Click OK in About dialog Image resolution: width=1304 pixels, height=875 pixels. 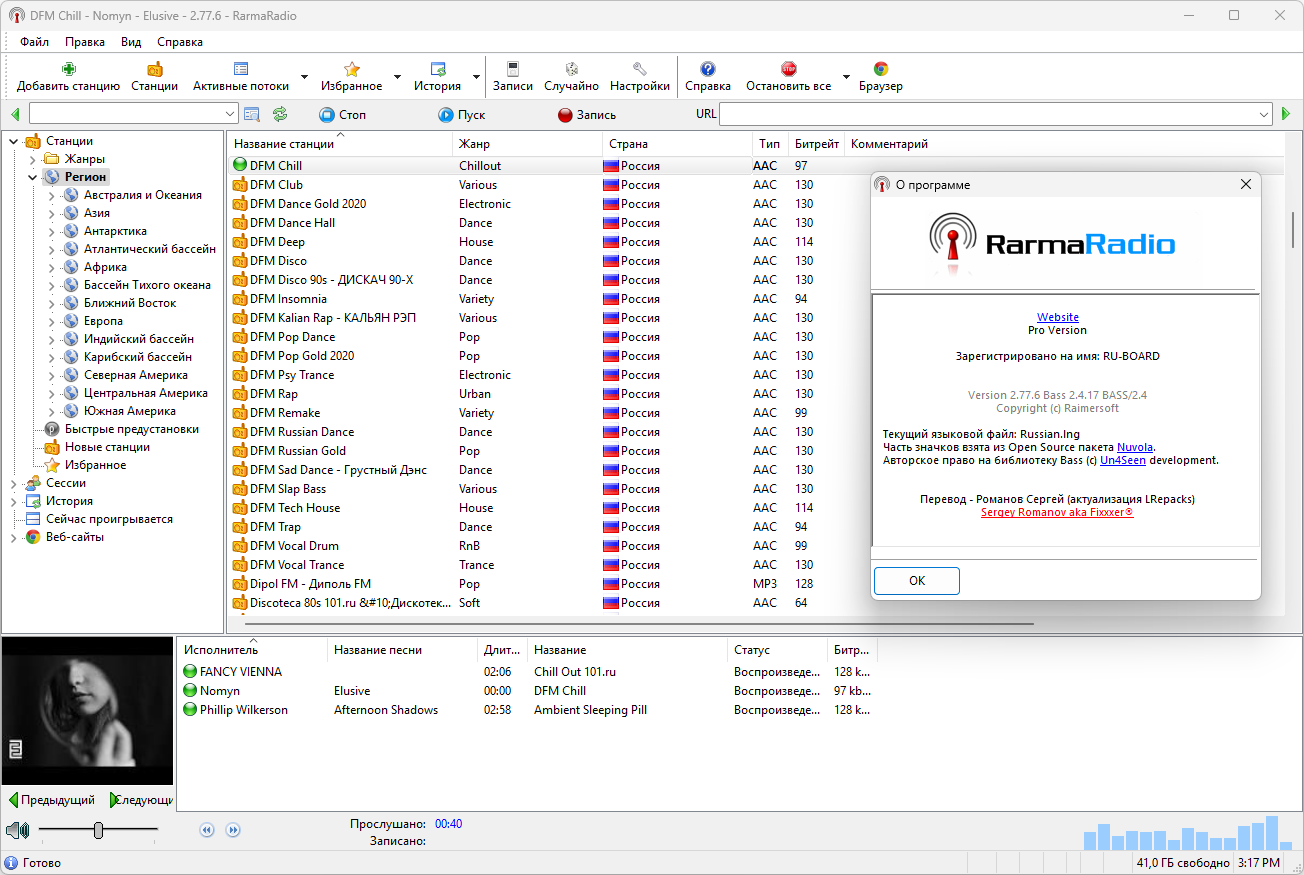(x=917, y=581)
